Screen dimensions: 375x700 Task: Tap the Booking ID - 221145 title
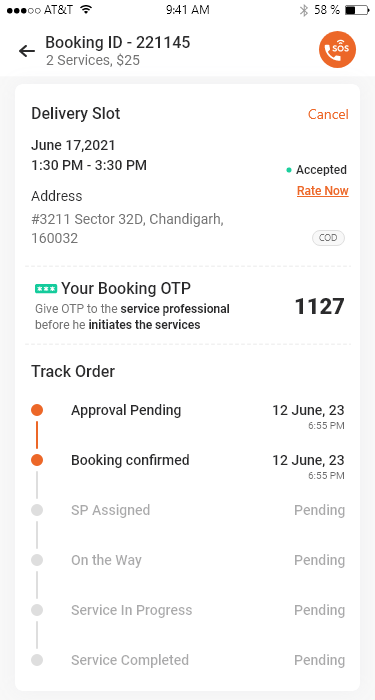pyautogui.click(x=118, y=42)
